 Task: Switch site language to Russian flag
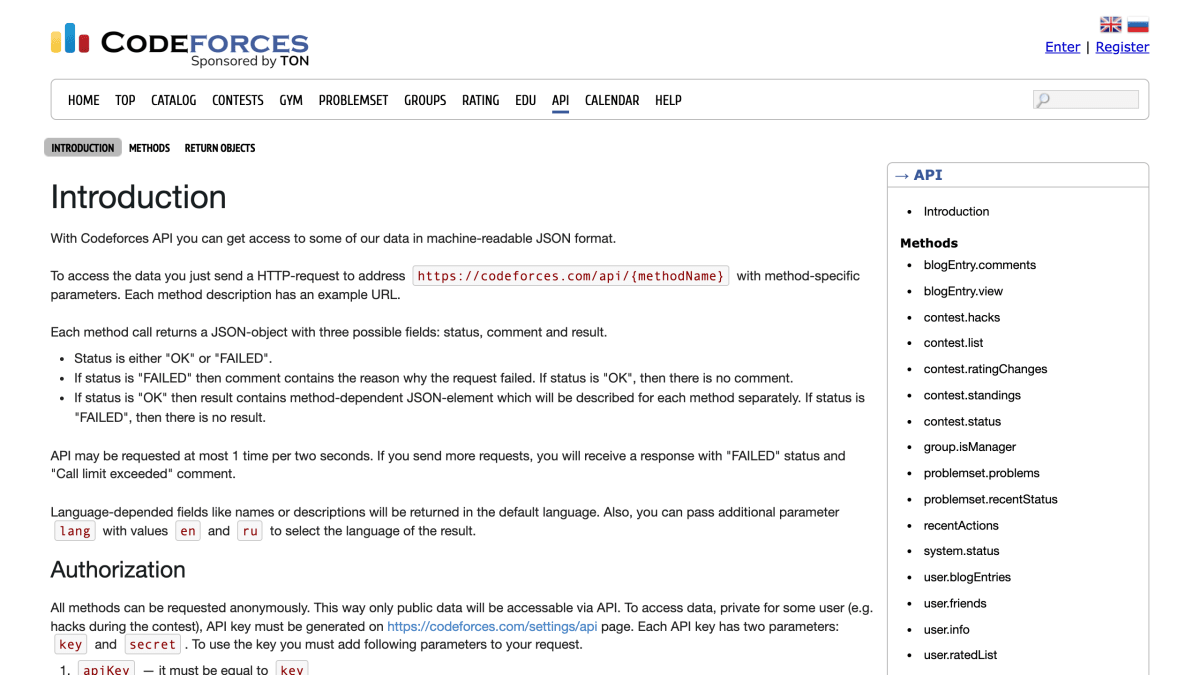point(1138,24)
